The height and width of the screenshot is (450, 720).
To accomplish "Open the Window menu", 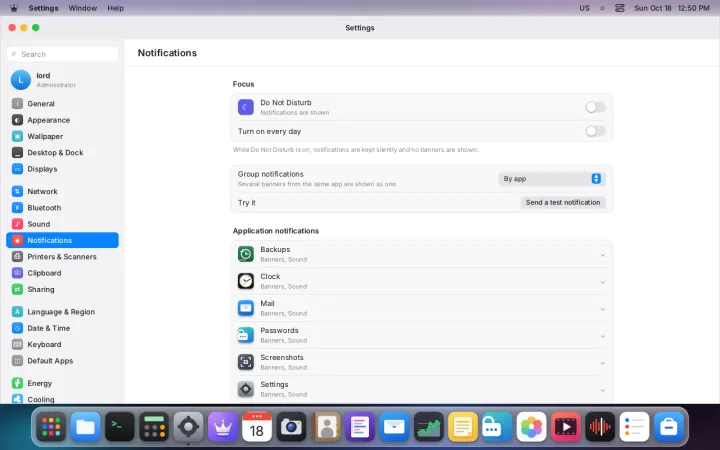I will [x=83, y=8].
